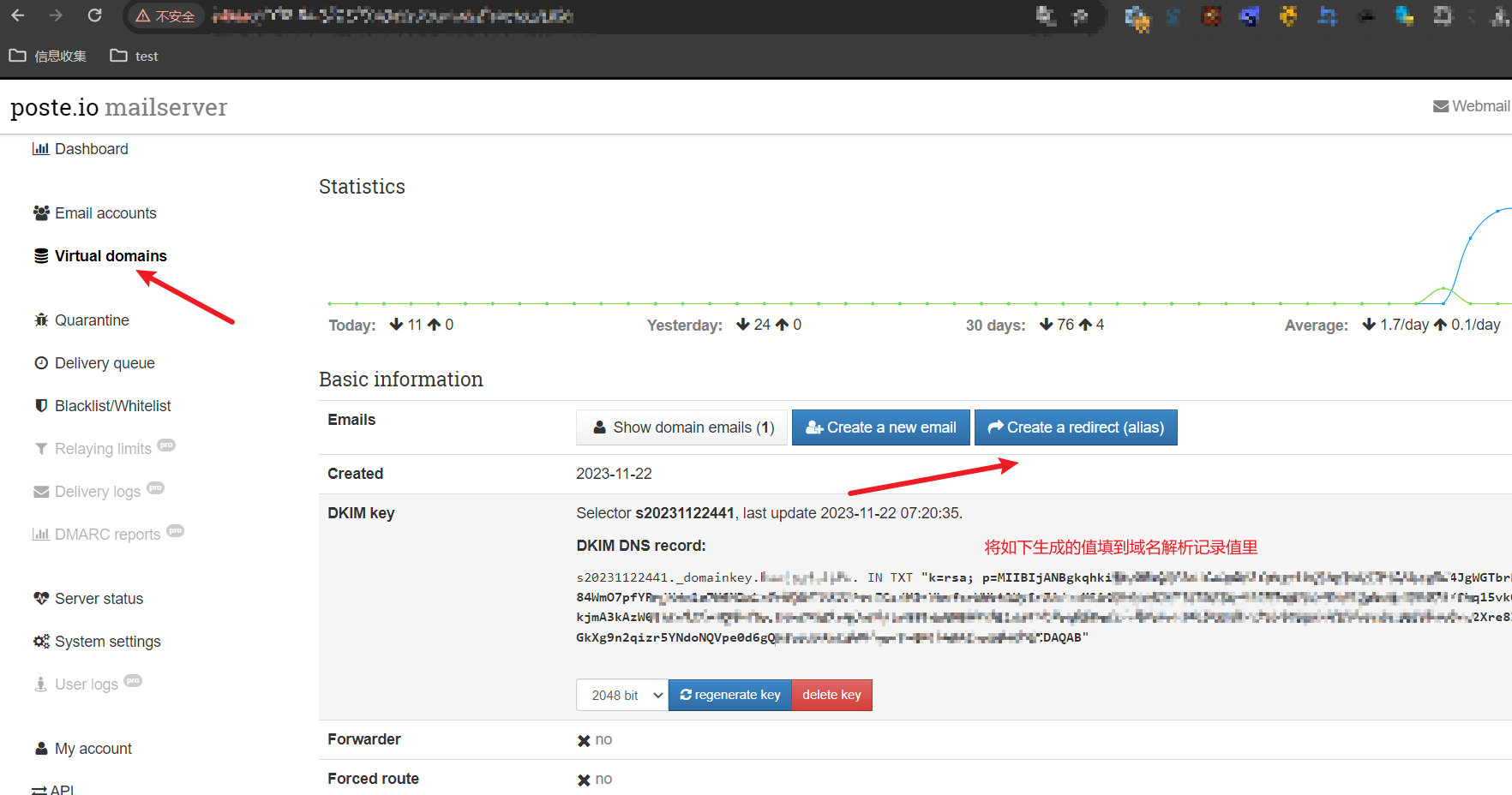1512x795 pixels.
Task: Open the 2048 bit key size dropdown
Action: (622, 695)
